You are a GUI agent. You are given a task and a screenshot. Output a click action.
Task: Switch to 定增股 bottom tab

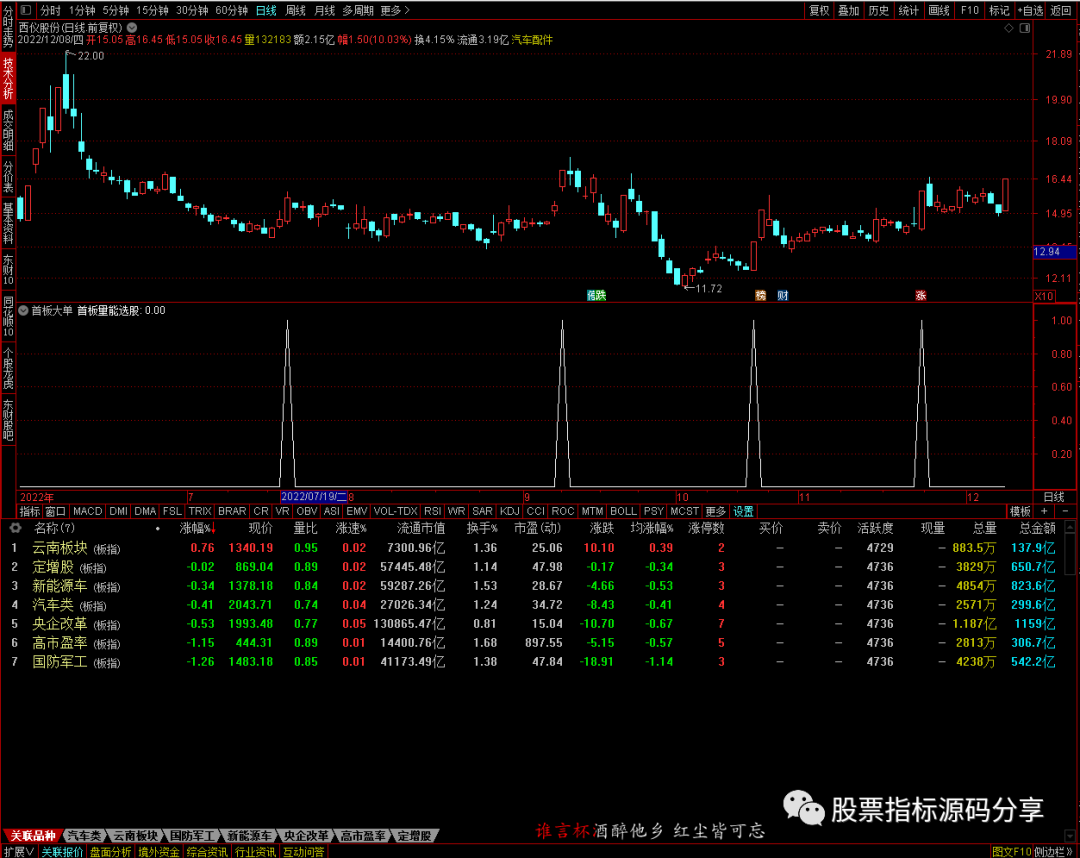point(415,836)
